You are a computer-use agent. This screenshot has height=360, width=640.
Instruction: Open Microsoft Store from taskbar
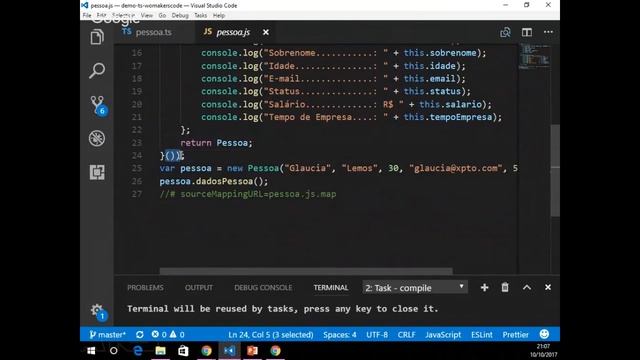[x=183, y=351]
